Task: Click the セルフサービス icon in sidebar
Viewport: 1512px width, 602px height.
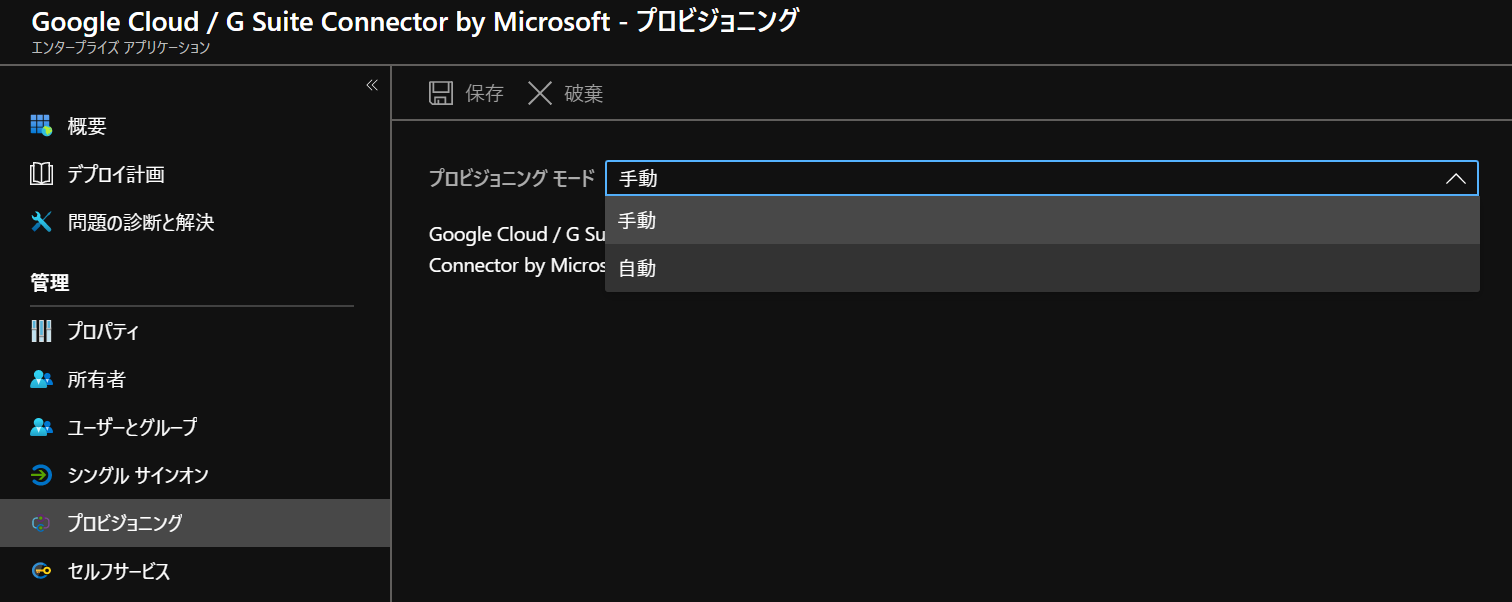Action: (41, 571)
